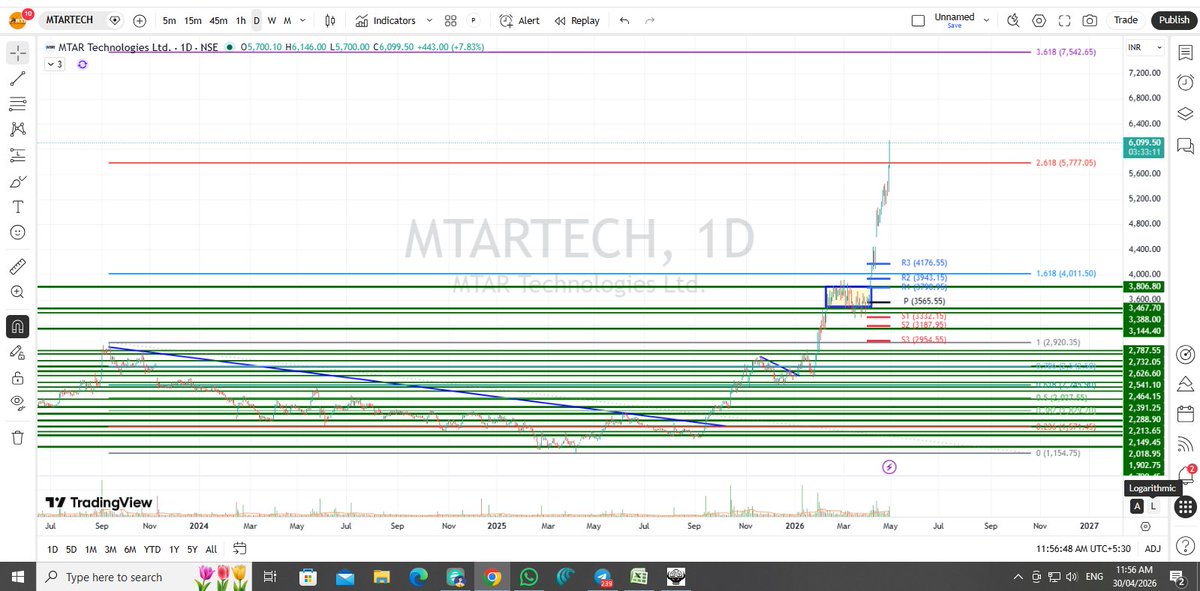
Task: Open the object tree layers icon
Action: [1186, 114]
